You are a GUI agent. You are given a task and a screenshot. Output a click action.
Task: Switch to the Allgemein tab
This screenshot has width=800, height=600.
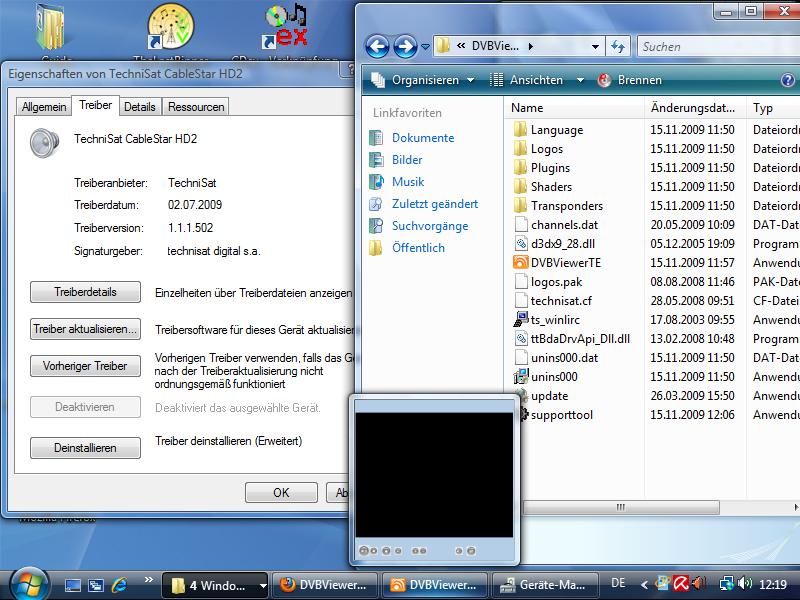pyautogui.click(x=44, y=106)
